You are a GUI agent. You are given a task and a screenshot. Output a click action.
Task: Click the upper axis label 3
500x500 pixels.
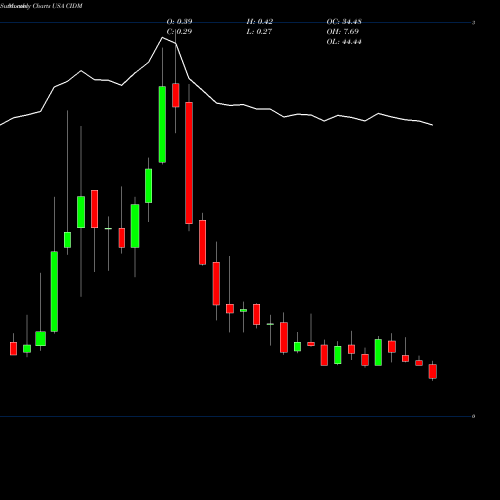473,23
